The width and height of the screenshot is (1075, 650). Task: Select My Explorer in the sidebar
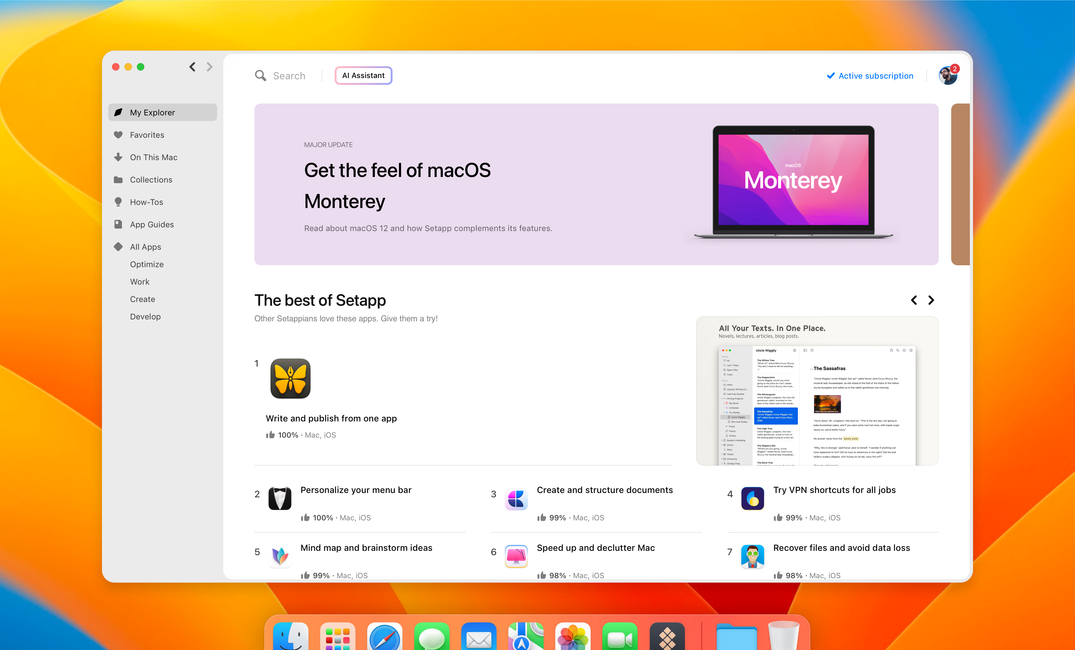162,112
